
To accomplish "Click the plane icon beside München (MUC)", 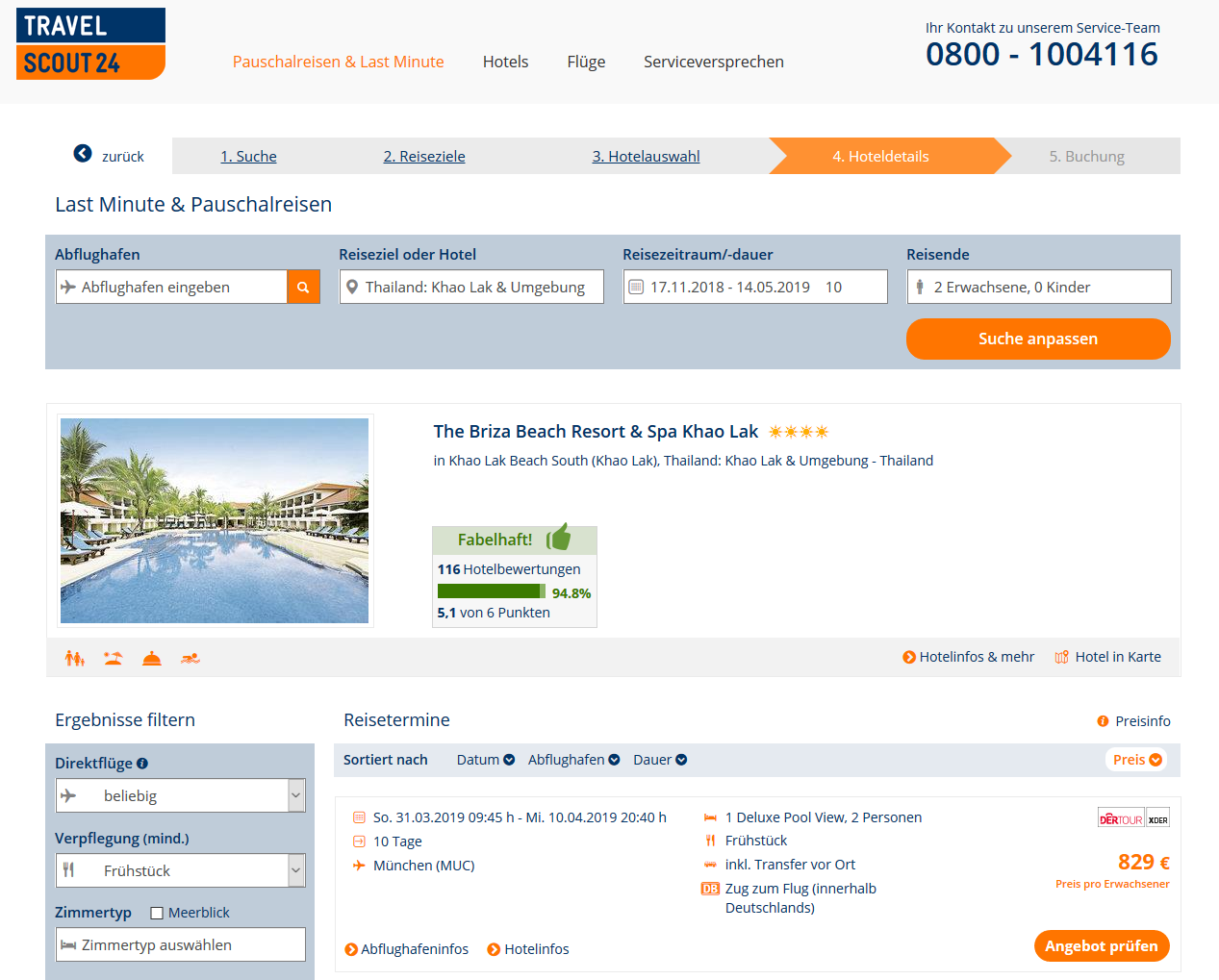I will tap(359, 866).
